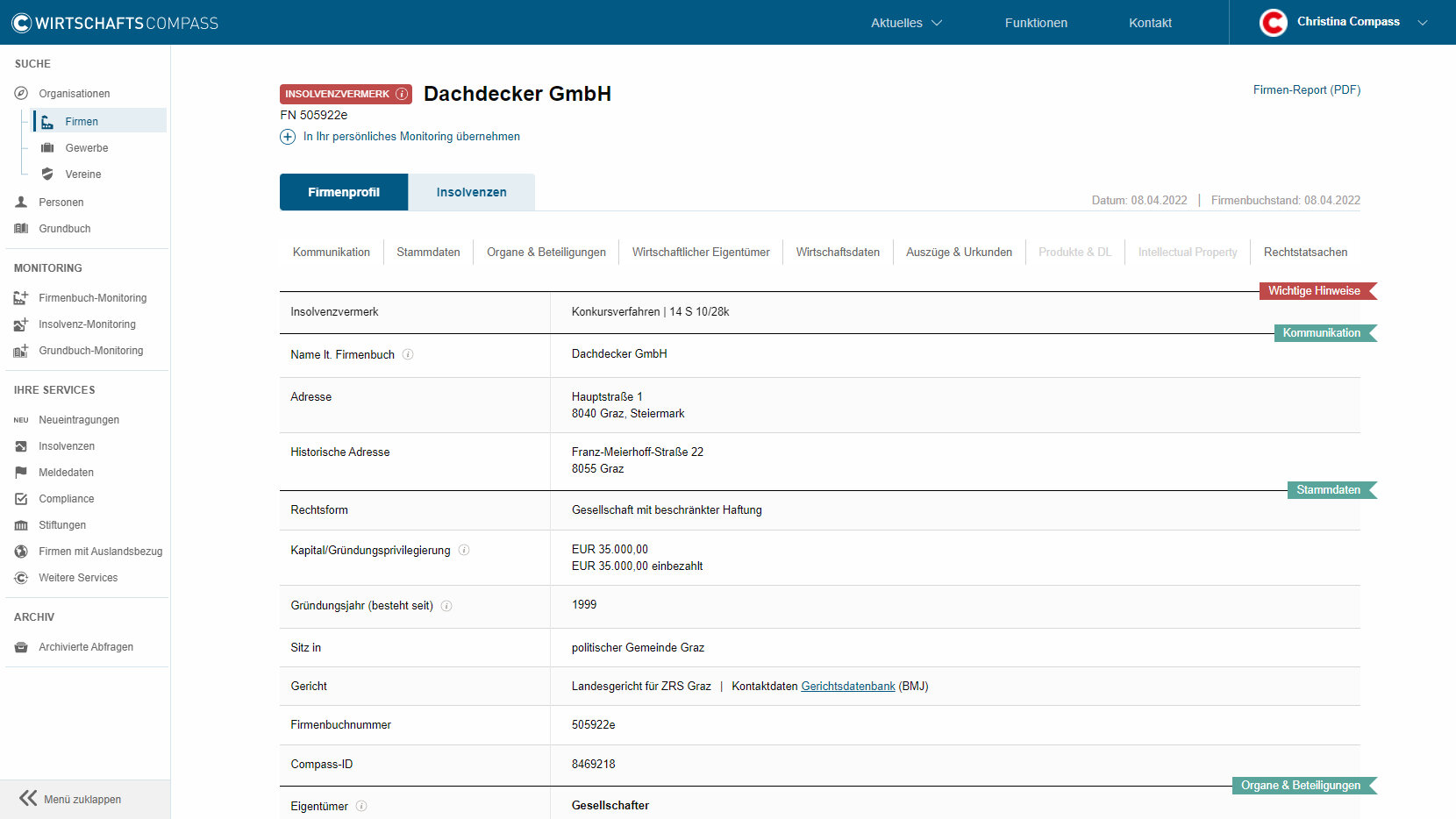1456x819 pixels.
Task: Click the Insolvenzen services icon
Action: 21,446
